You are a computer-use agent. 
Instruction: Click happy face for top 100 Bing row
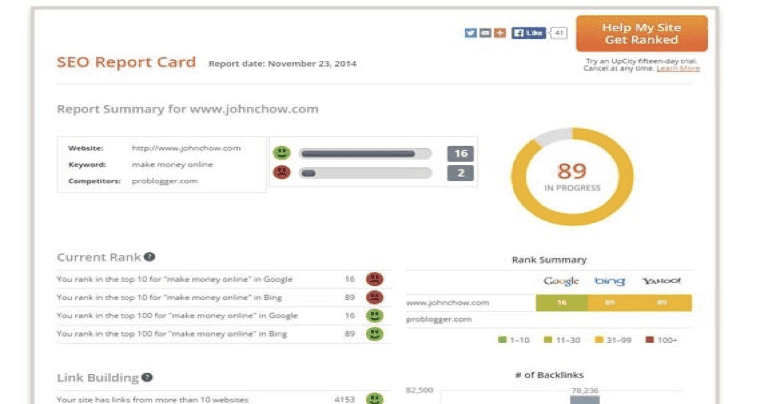[375, 334]
